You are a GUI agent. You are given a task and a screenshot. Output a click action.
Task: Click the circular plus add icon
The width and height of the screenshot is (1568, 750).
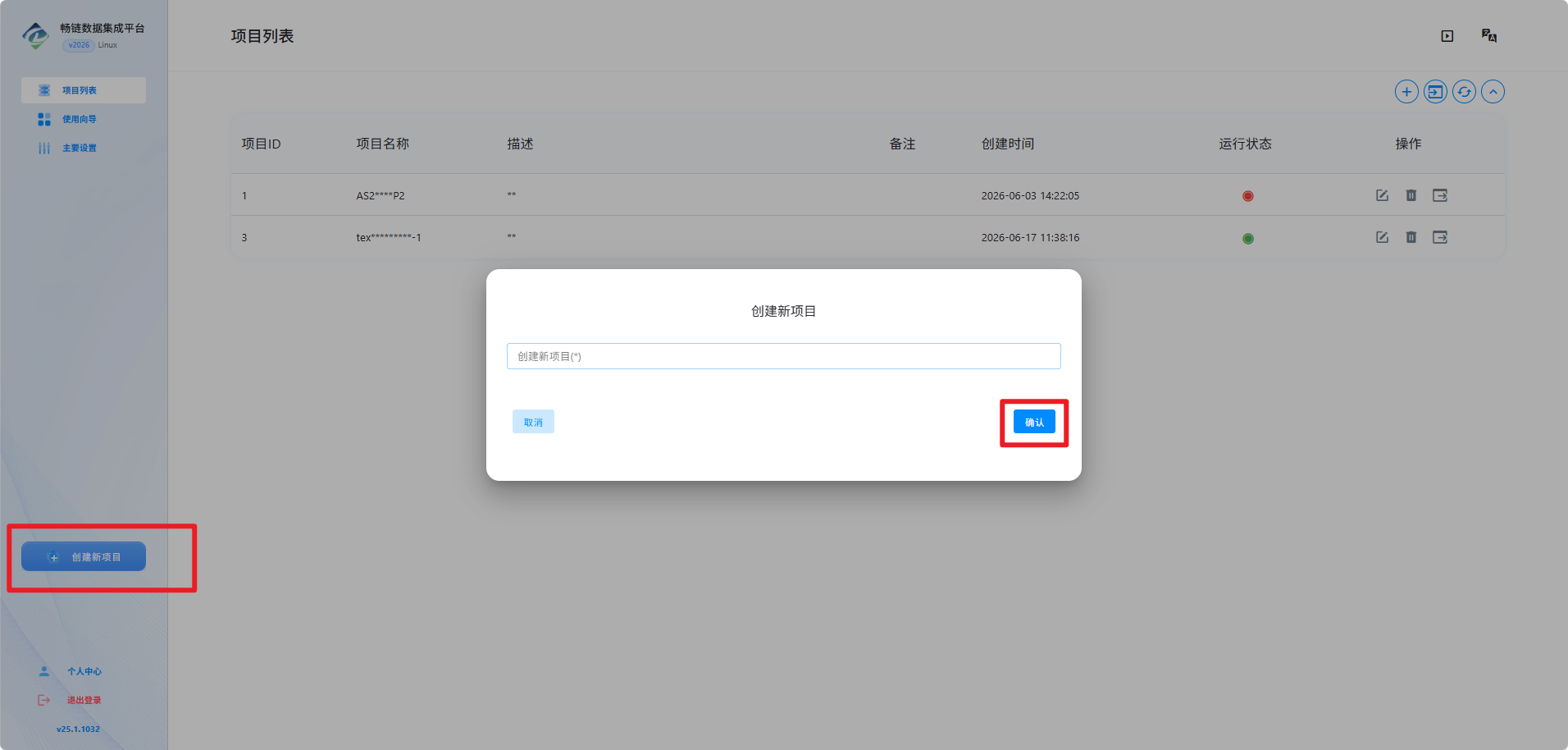pos(1406,92)
